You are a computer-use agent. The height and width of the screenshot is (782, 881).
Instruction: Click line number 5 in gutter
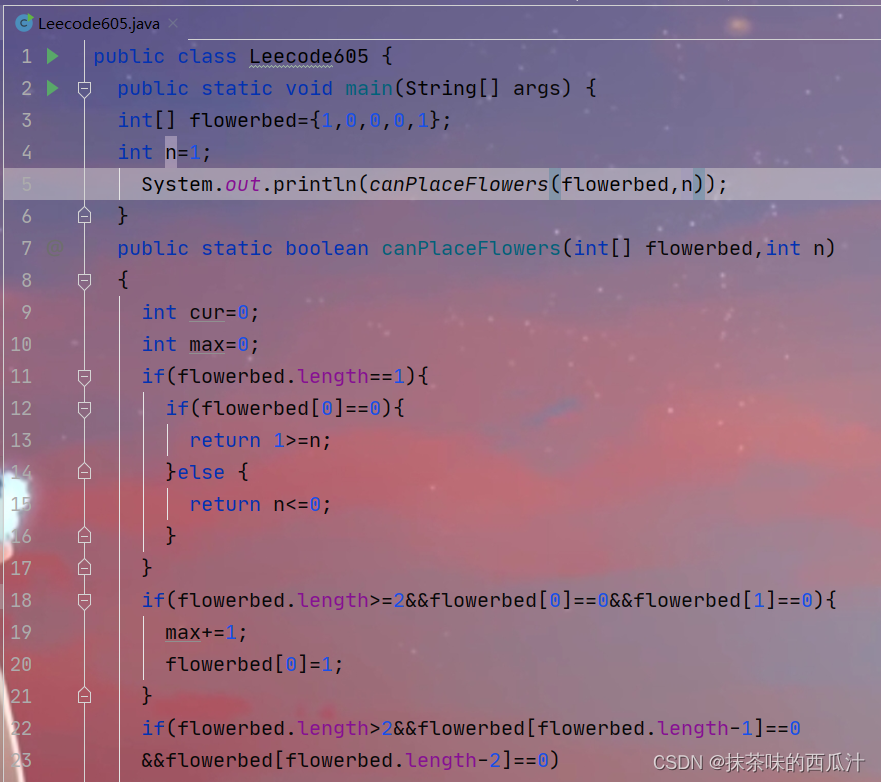coord(26,184)
